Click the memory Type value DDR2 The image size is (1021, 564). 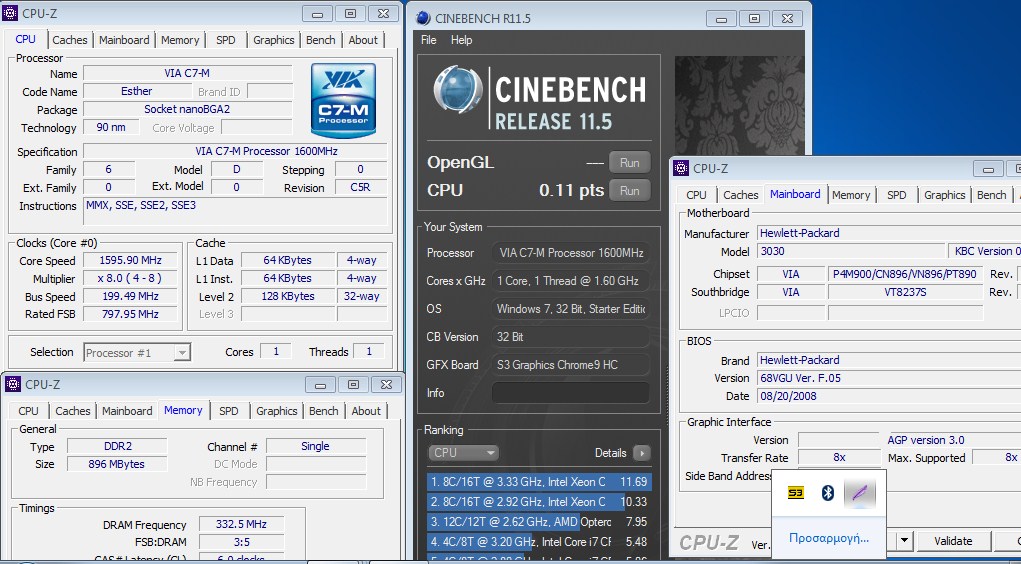pyautogui.click(x=118, y=447)
